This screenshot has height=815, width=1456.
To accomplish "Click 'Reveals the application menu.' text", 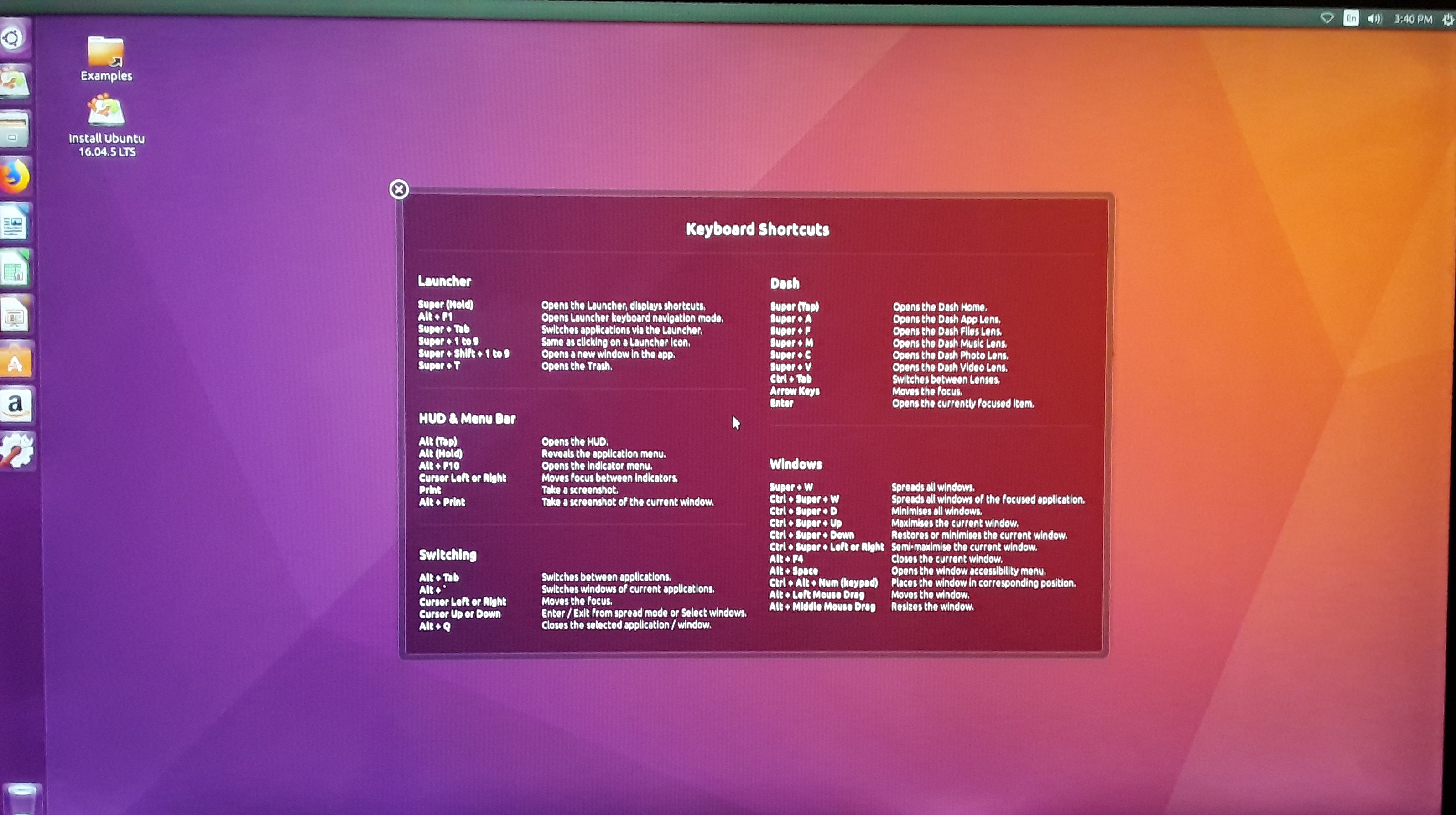I will coord(603,453).
